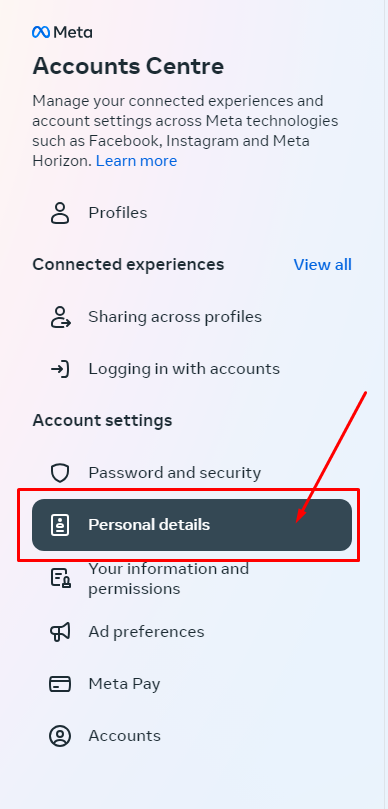The image size is (388, 809).
Task: Click the Accounts circle person icon
Action: pos(60,736)
